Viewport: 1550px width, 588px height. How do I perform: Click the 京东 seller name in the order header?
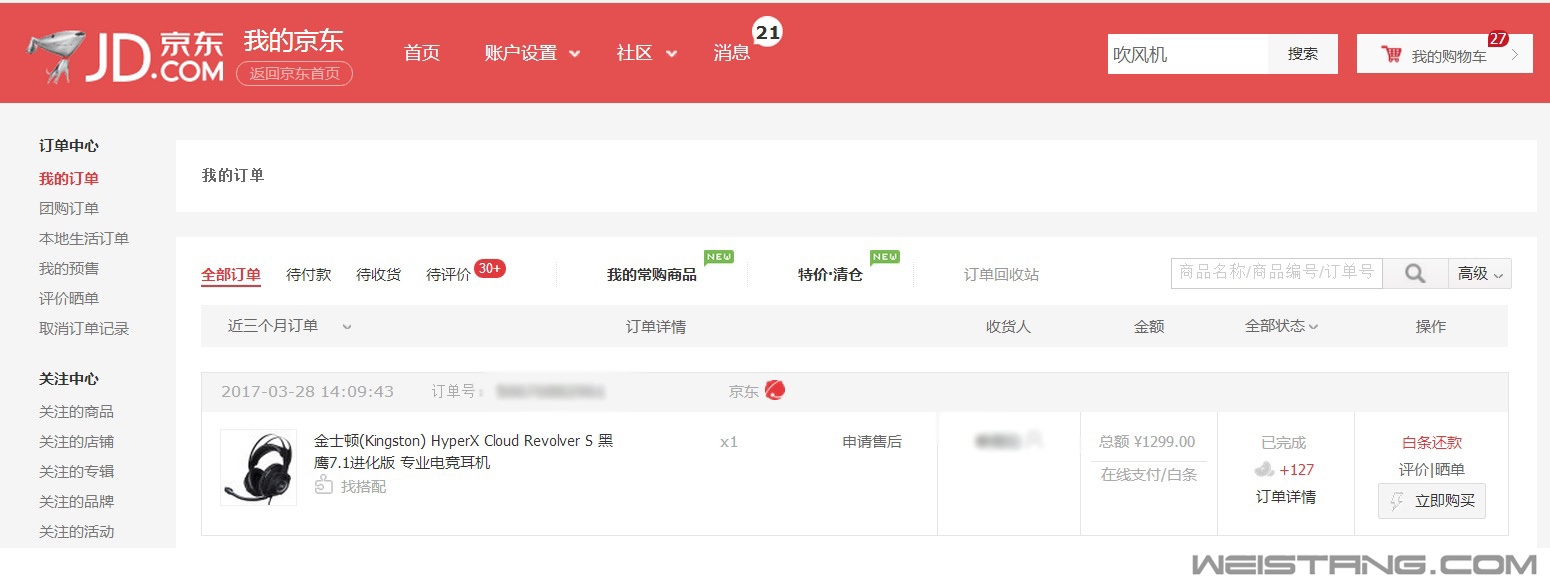point(744,391)
